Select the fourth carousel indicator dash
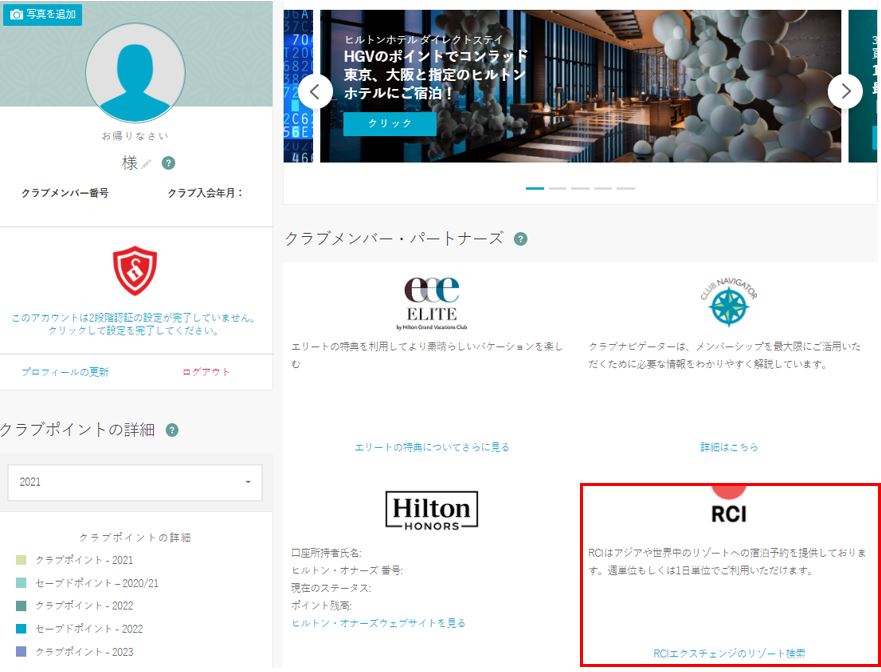Viewport: 881px width, 672px height. coord(603,188)
